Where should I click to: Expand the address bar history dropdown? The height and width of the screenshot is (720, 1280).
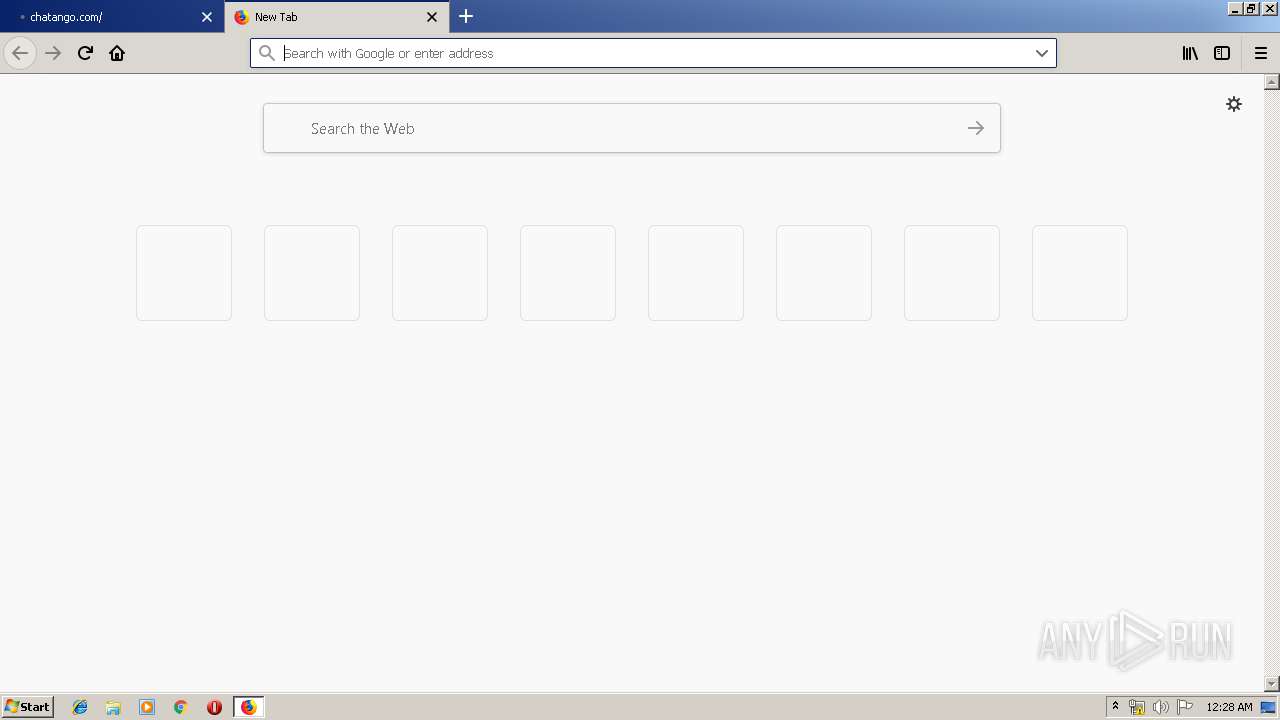[1042, 53]
